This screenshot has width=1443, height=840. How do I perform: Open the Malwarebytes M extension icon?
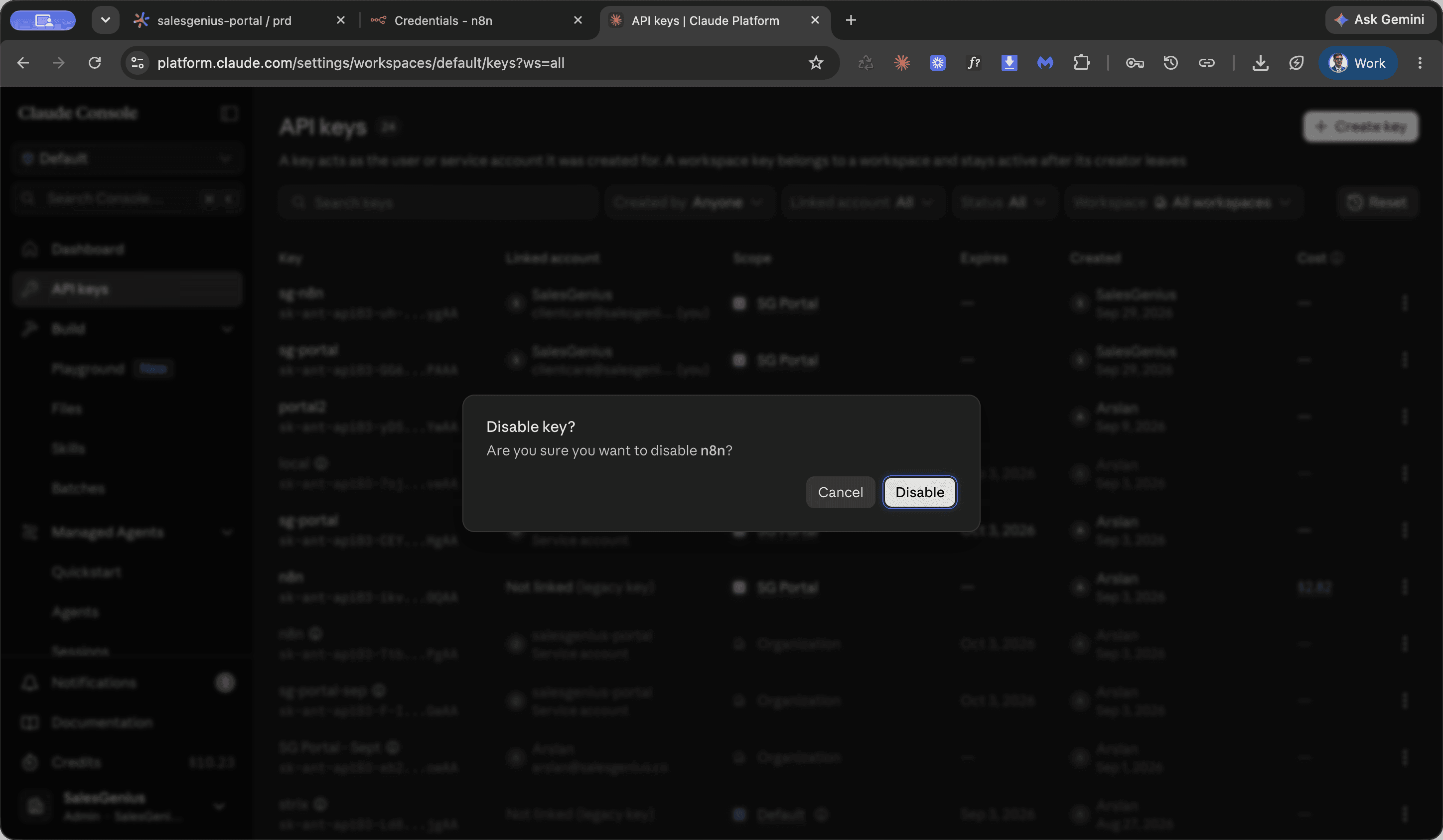pyautogui.click(x=1045, y=63)
